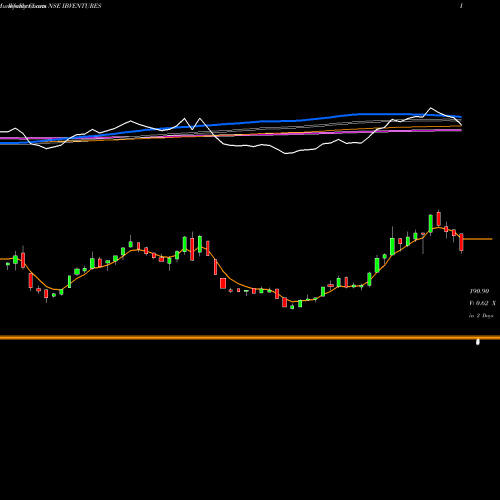The height and width of the screenshot is (500, 500).
Task: Click the 'in 2 Days' text label
Action: click(x=481, y=315)
